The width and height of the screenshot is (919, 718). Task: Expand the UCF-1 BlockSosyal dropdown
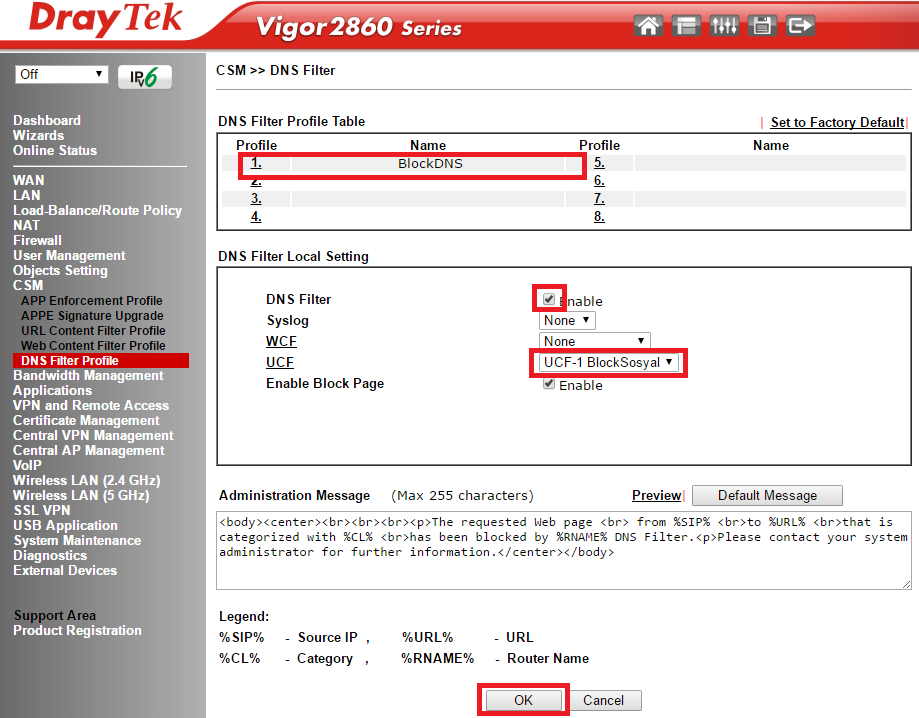pyautogui.click(x=608, y=362)
